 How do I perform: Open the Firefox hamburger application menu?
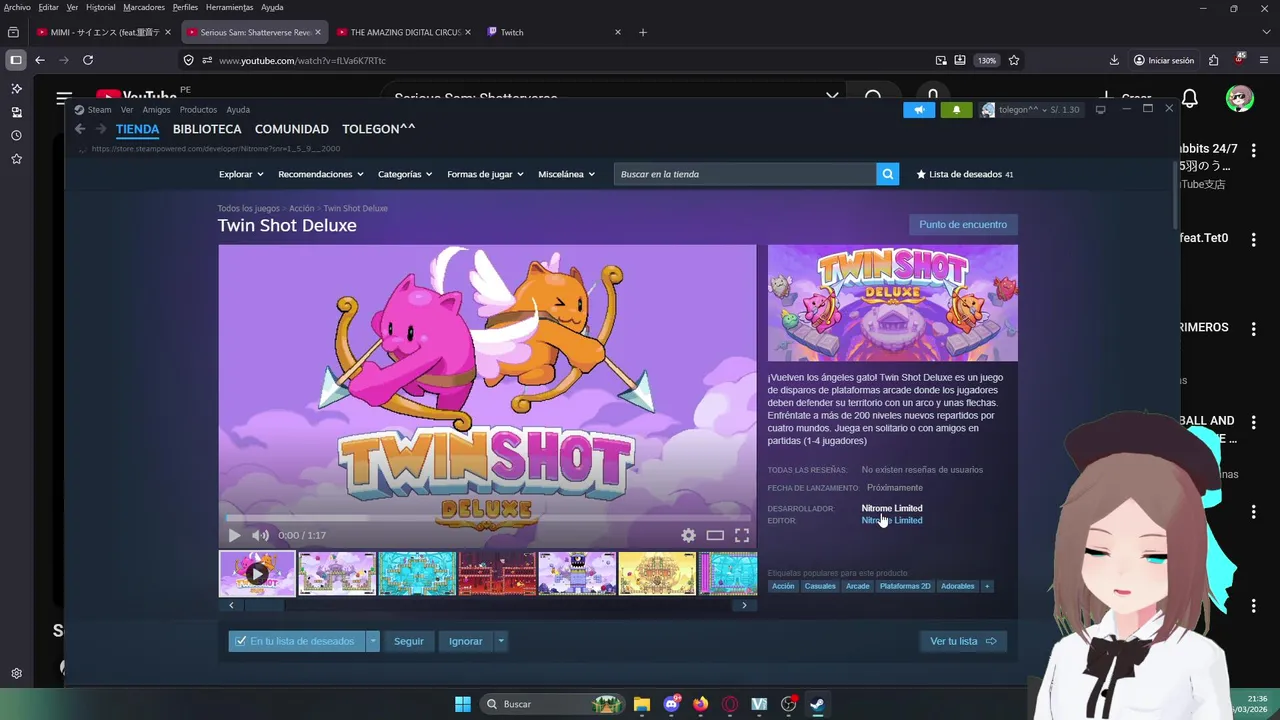1265,60
